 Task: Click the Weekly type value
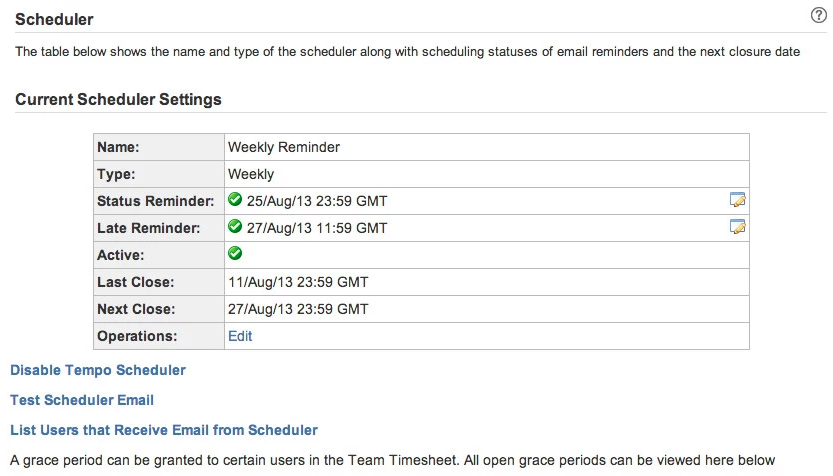pyautogui.click(x=251, y=174)
